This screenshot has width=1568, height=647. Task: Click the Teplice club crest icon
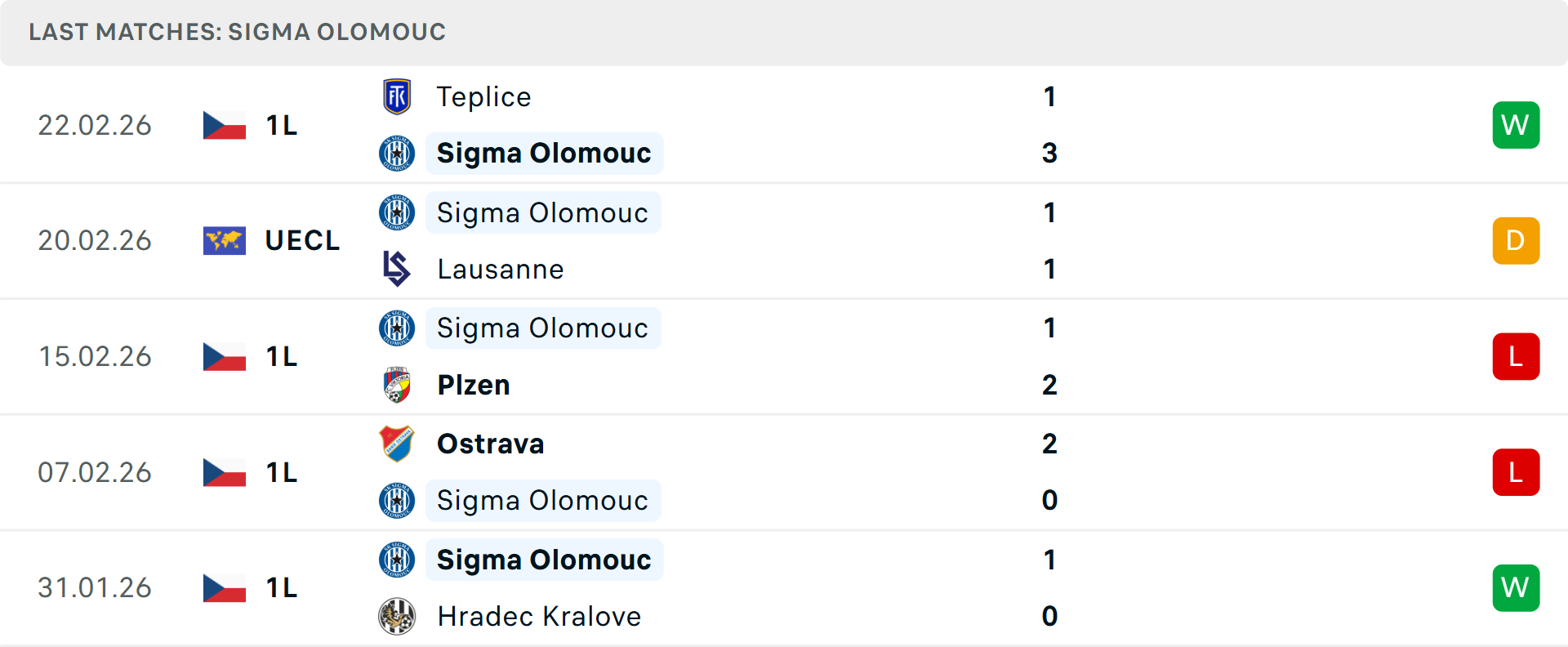point(397,96)
